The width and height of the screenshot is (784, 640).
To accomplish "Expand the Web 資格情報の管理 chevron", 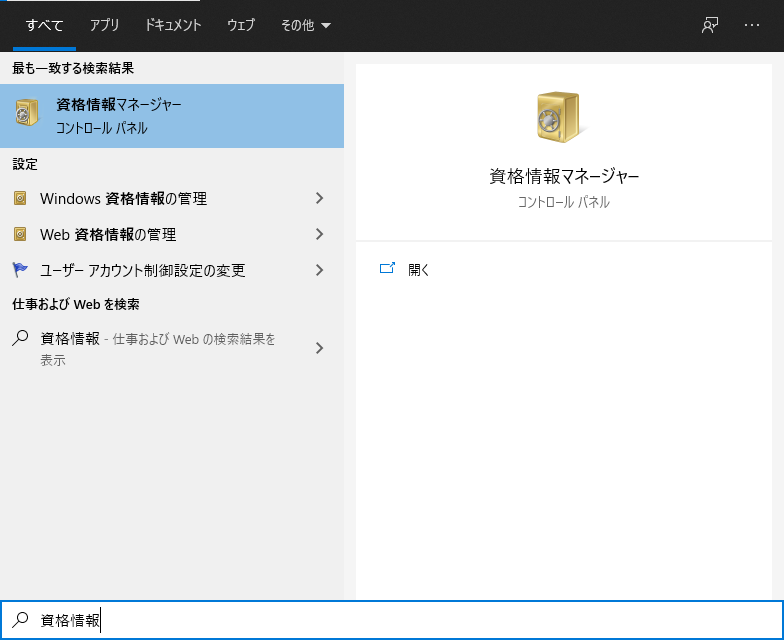I will 320,234.
